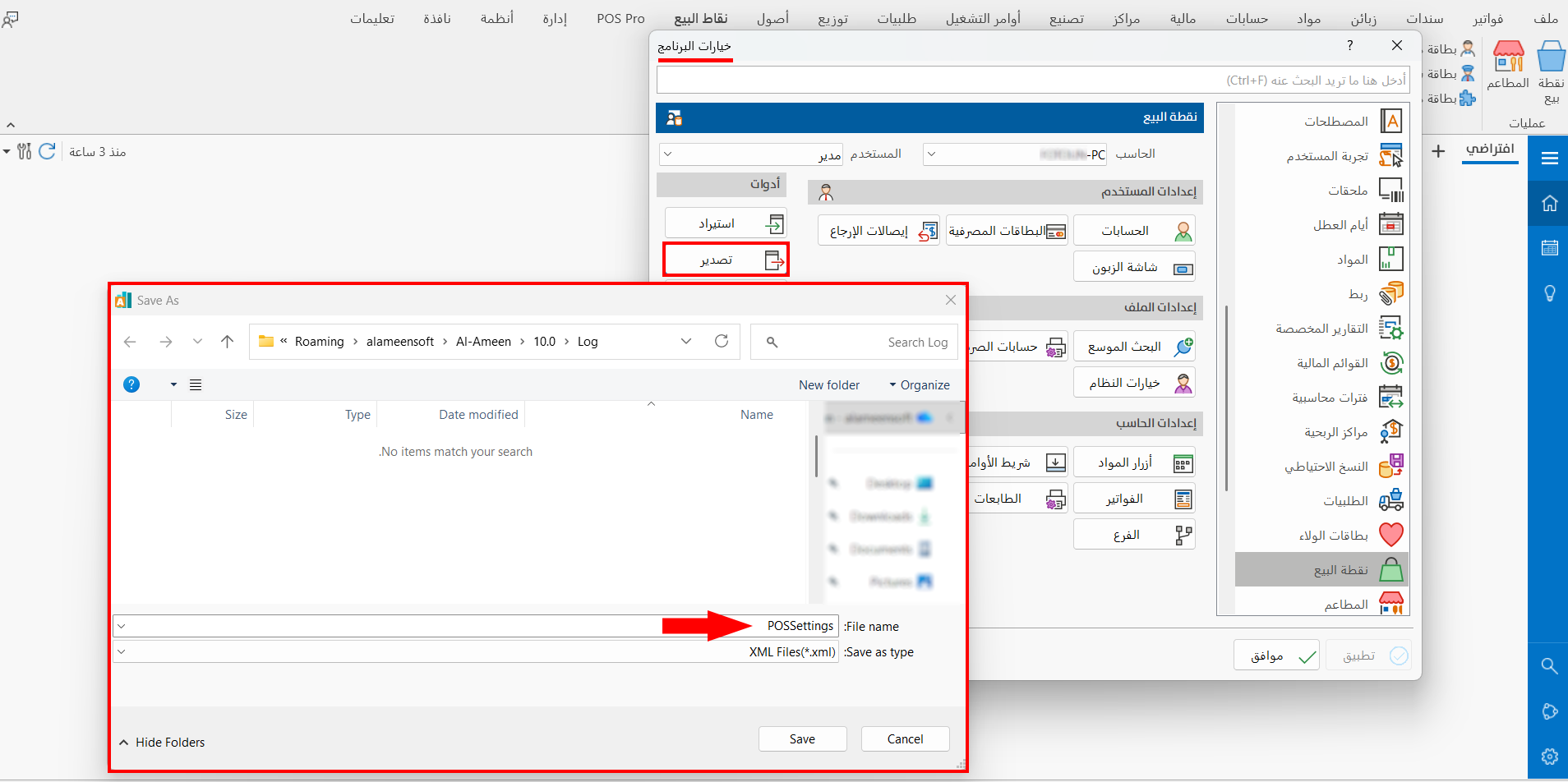
Task: Click the موافق button
Action: [x=1275, y=655]
